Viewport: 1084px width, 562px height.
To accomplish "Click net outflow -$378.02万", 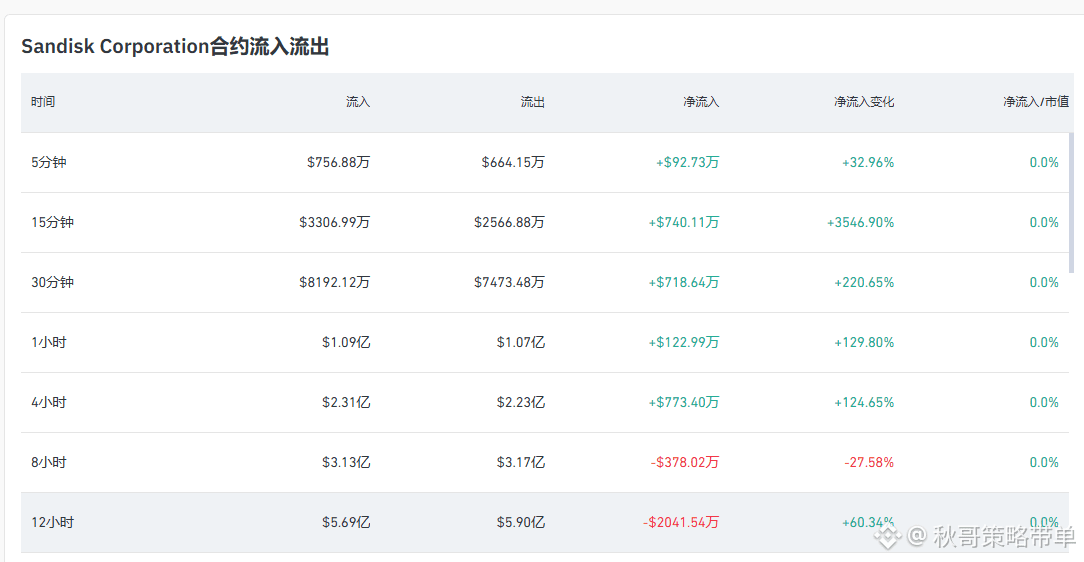I will pyautogui.click(x=685, y=463).
